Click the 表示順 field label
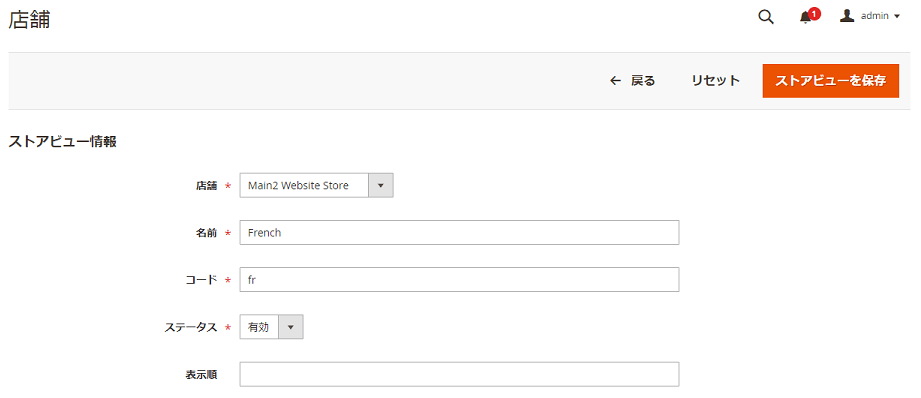 point(201,375)
